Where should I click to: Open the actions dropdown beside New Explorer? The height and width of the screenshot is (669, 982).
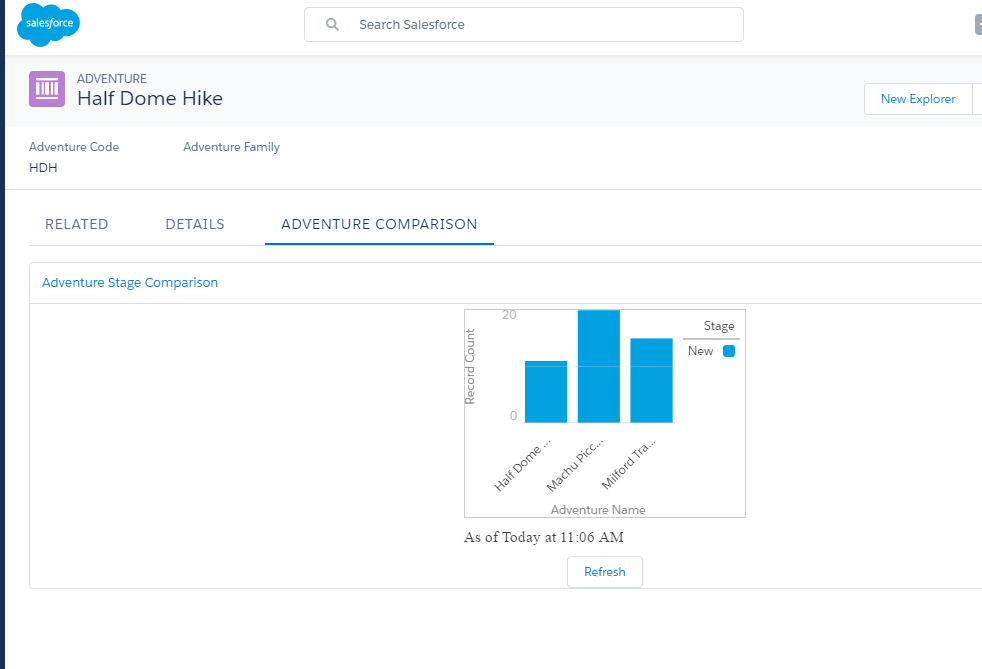pos(977,99)
